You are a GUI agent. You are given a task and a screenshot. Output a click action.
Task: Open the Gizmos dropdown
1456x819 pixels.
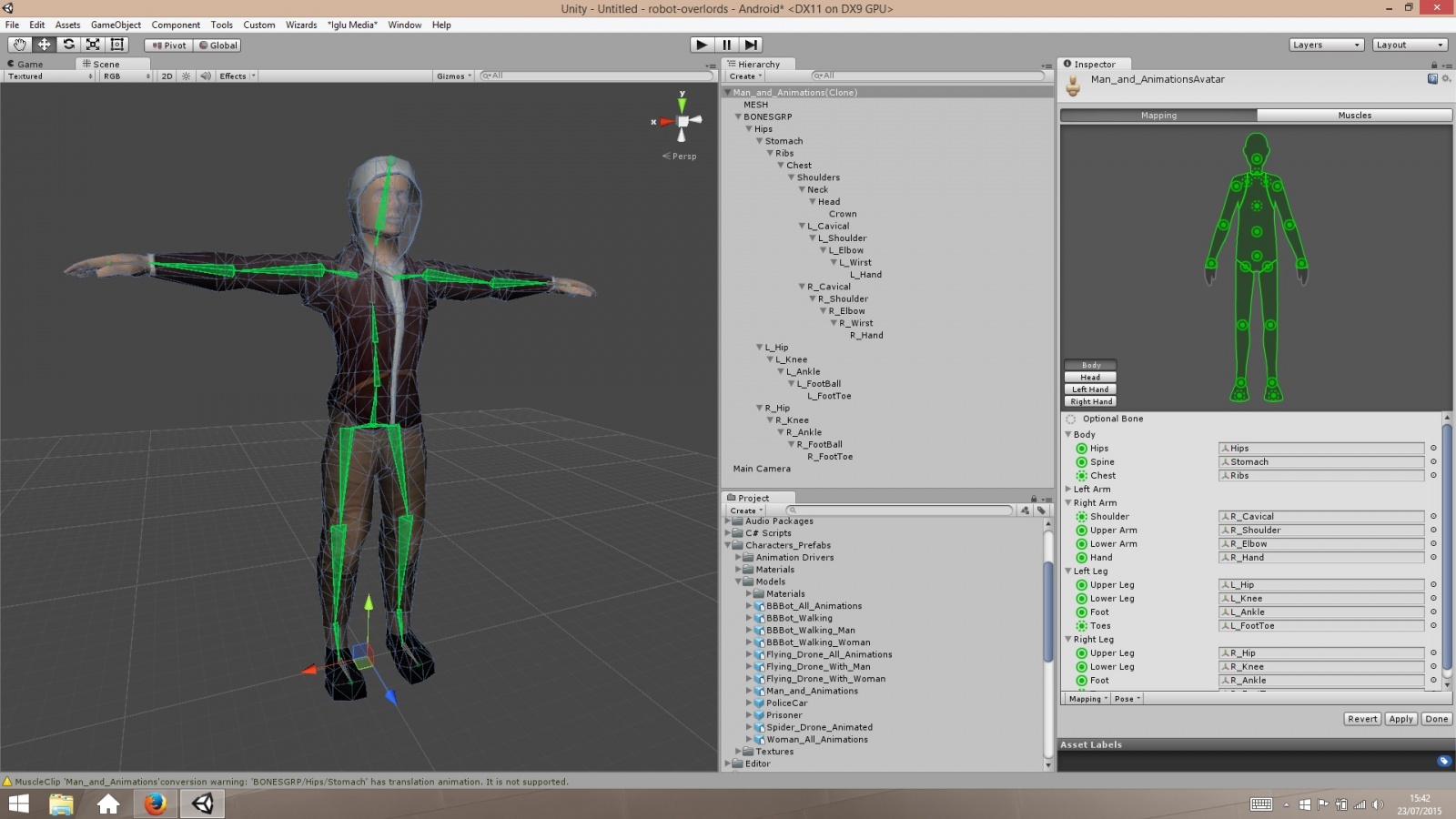(453, 76)
